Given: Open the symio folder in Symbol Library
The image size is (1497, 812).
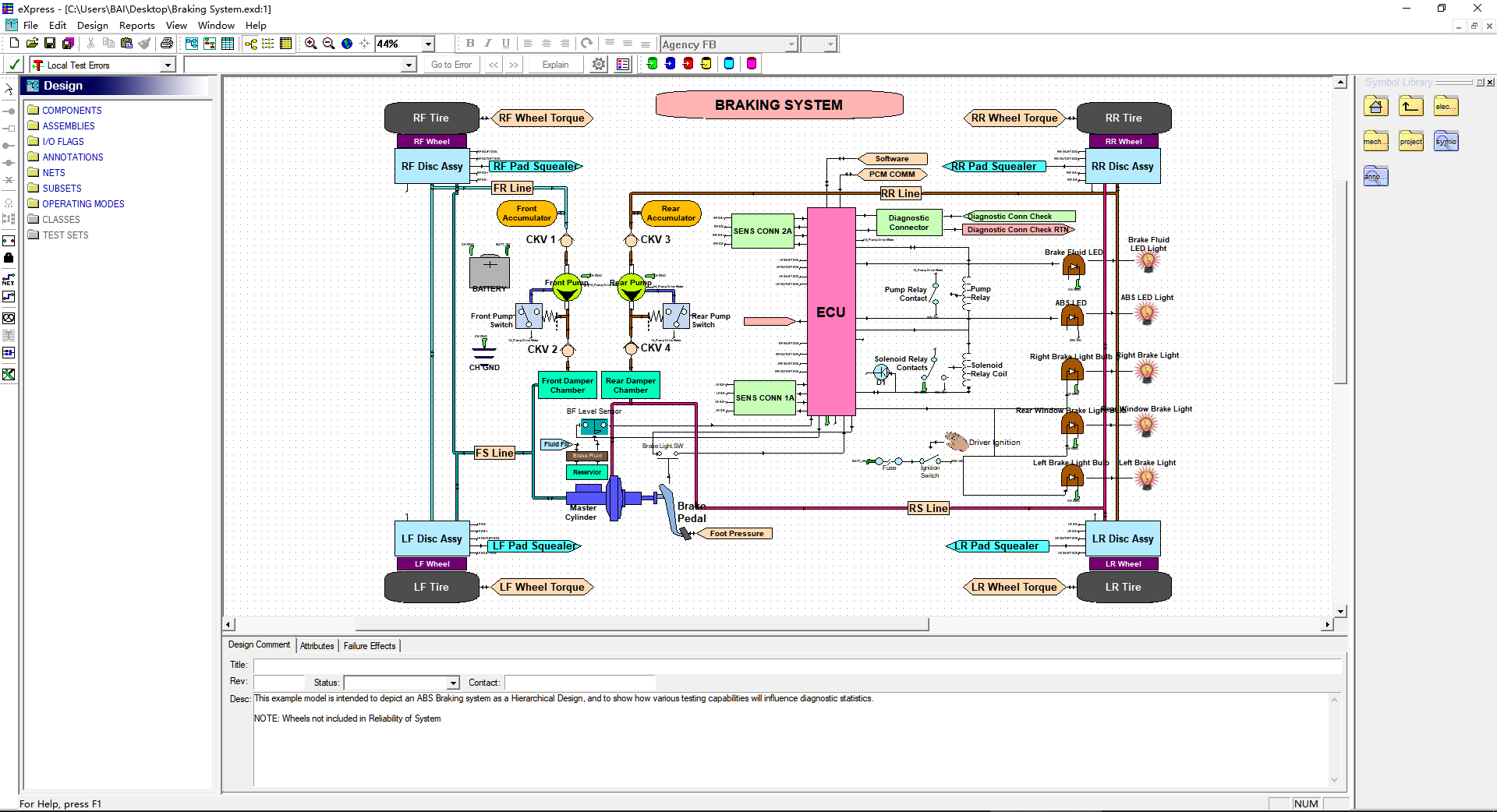Looking at the screenshot, I should coord(1446,141).
